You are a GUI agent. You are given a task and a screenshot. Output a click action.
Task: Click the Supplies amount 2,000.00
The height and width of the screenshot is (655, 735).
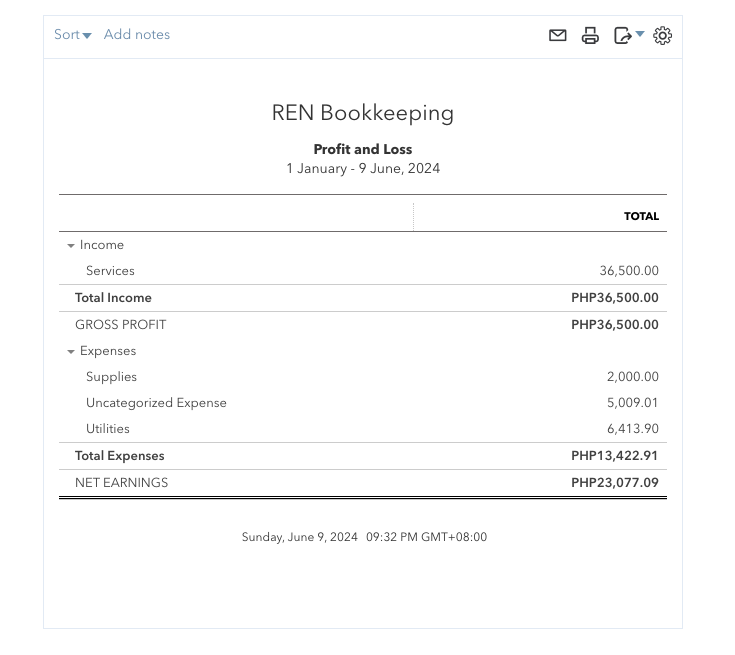pos(632,377)
